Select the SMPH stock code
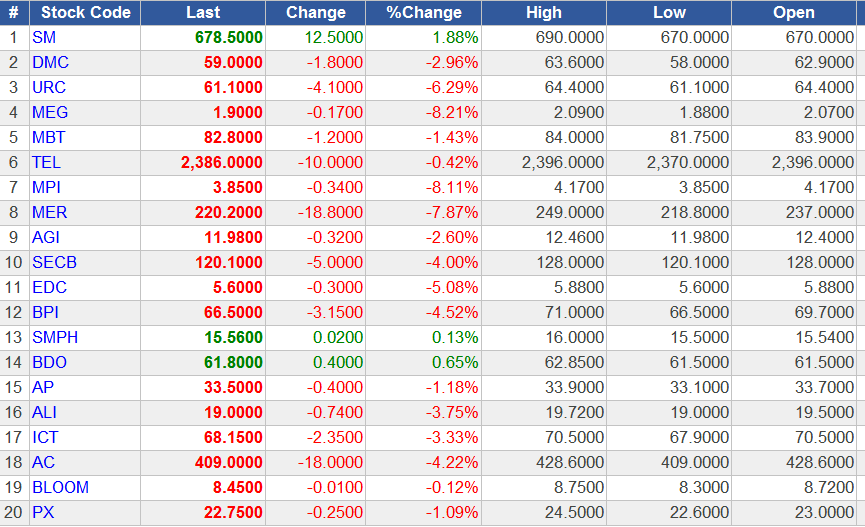The image size is (865, 527). 55,337
